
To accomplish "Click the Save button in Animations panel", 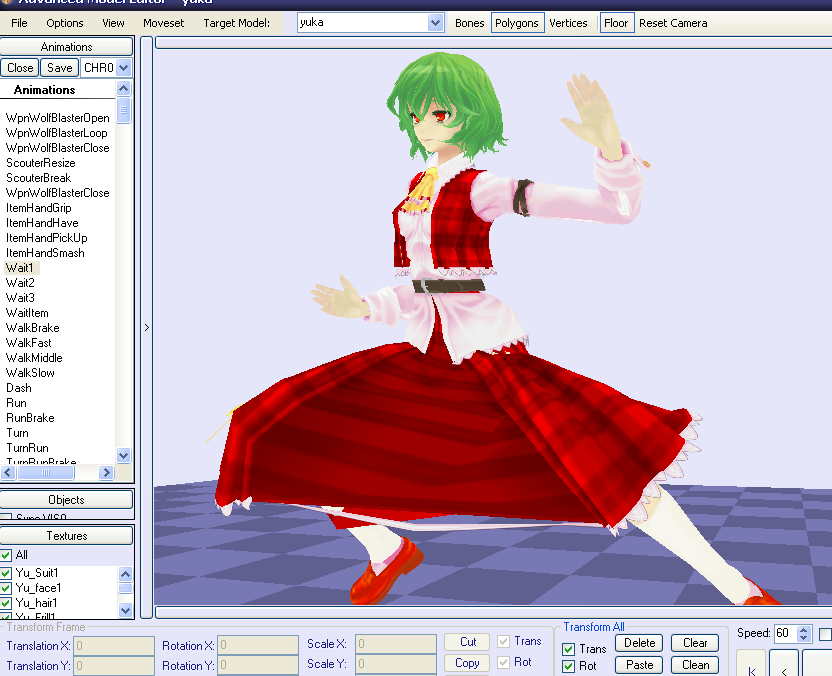I will 59,68.
